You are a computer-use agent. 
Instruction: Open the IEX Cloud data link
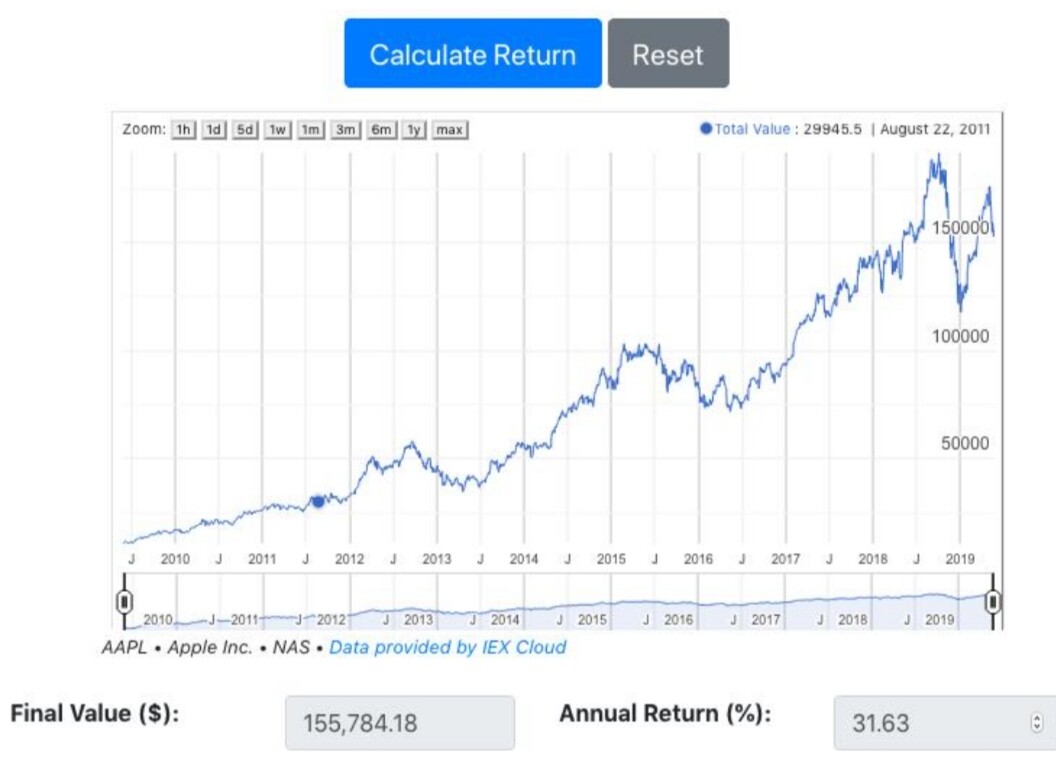coord(447,647)
